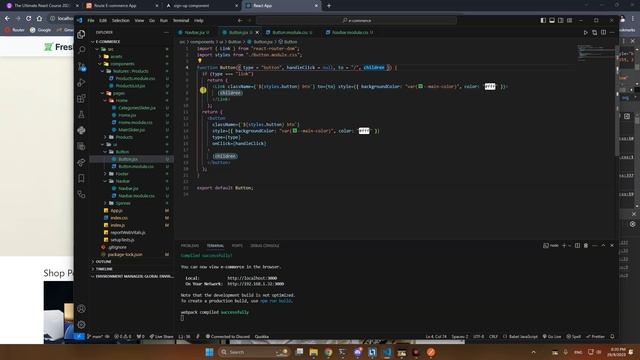The height and width of the screenshot is (360, 640).
Task: Open the Python environments view
Action: pos(81,130)
